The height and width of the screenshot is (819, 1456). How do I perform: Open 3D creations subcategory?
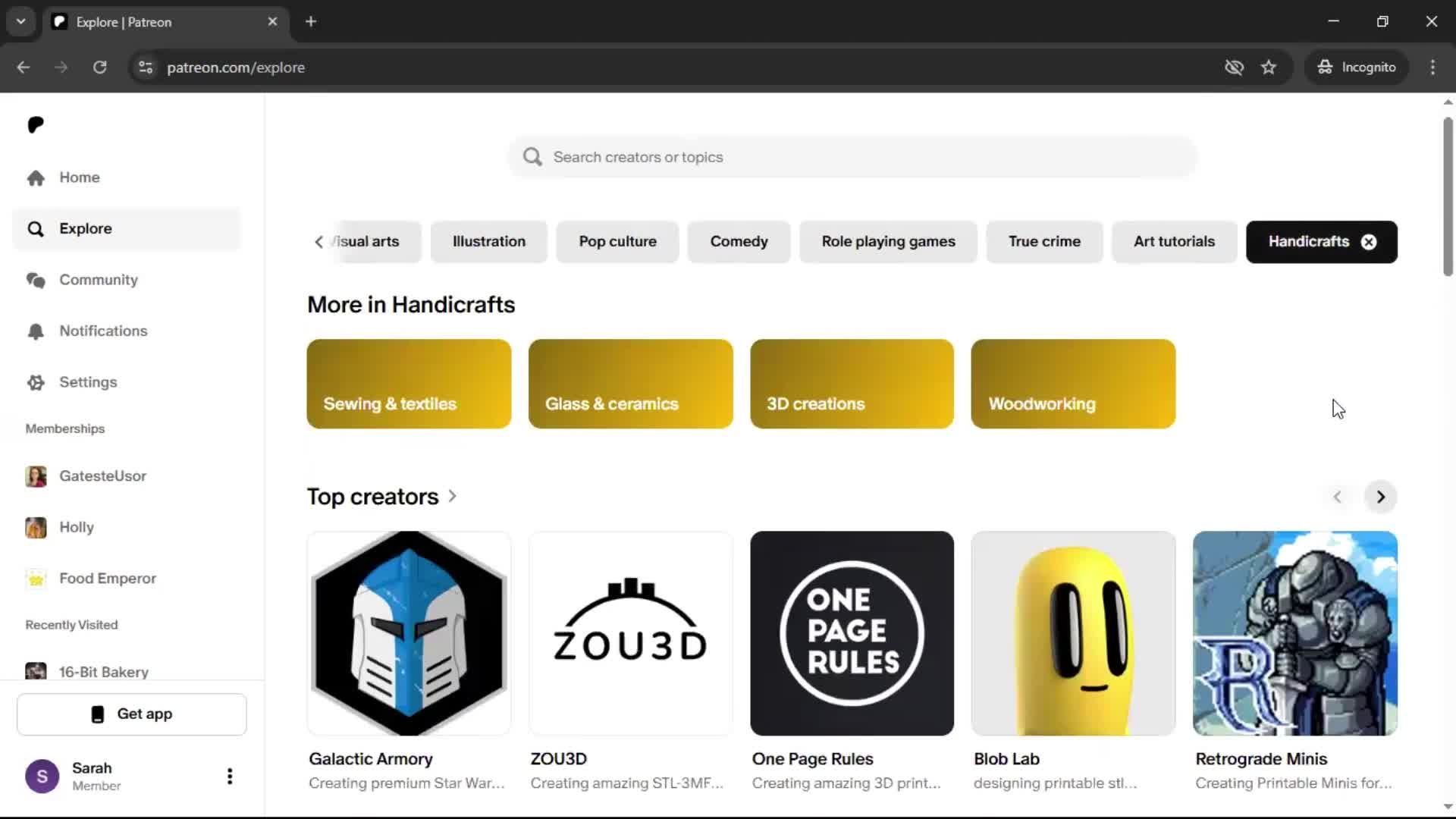(x=852, y=384)
